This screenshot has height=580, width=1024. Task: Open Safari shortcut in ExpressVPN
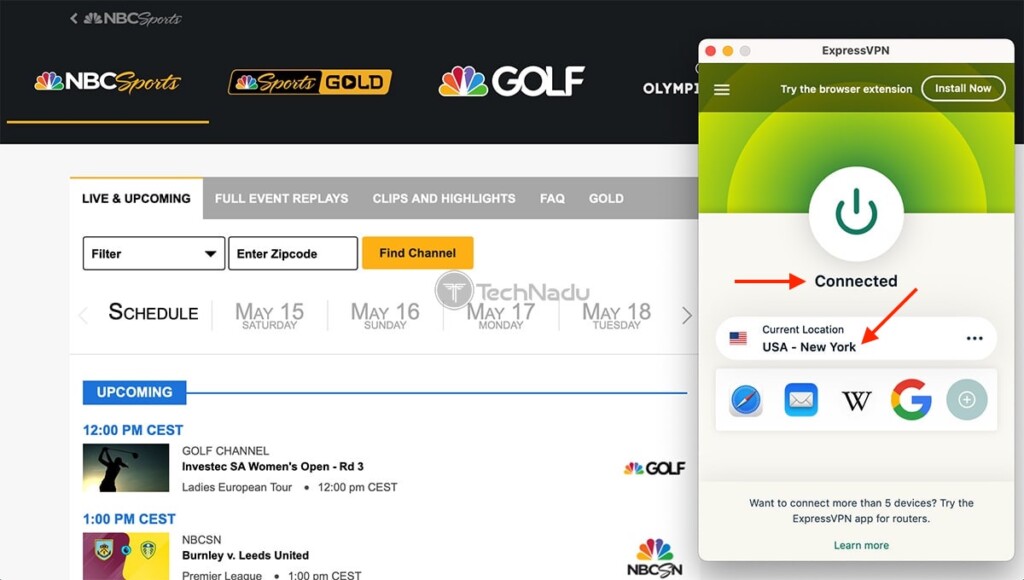[x=746, y=400]
